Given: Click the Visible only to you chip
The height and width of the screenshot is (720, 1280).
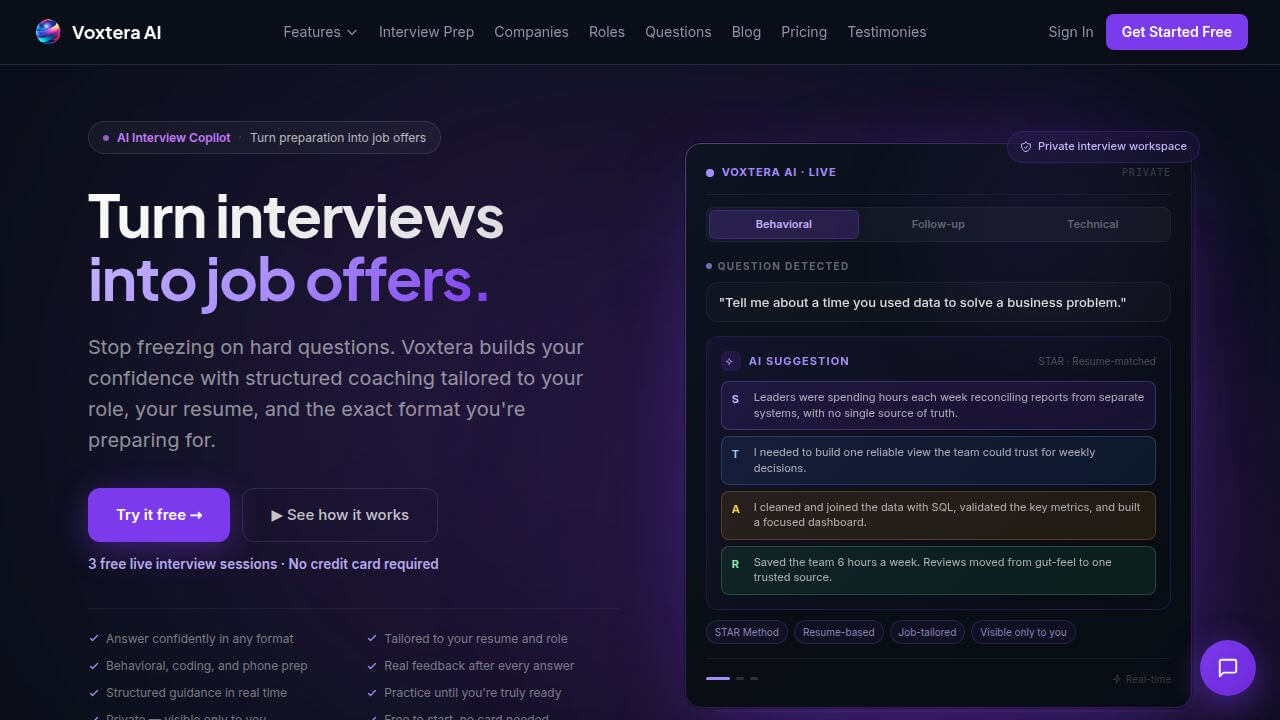Looking at the screenshot, I should 1023,632.
